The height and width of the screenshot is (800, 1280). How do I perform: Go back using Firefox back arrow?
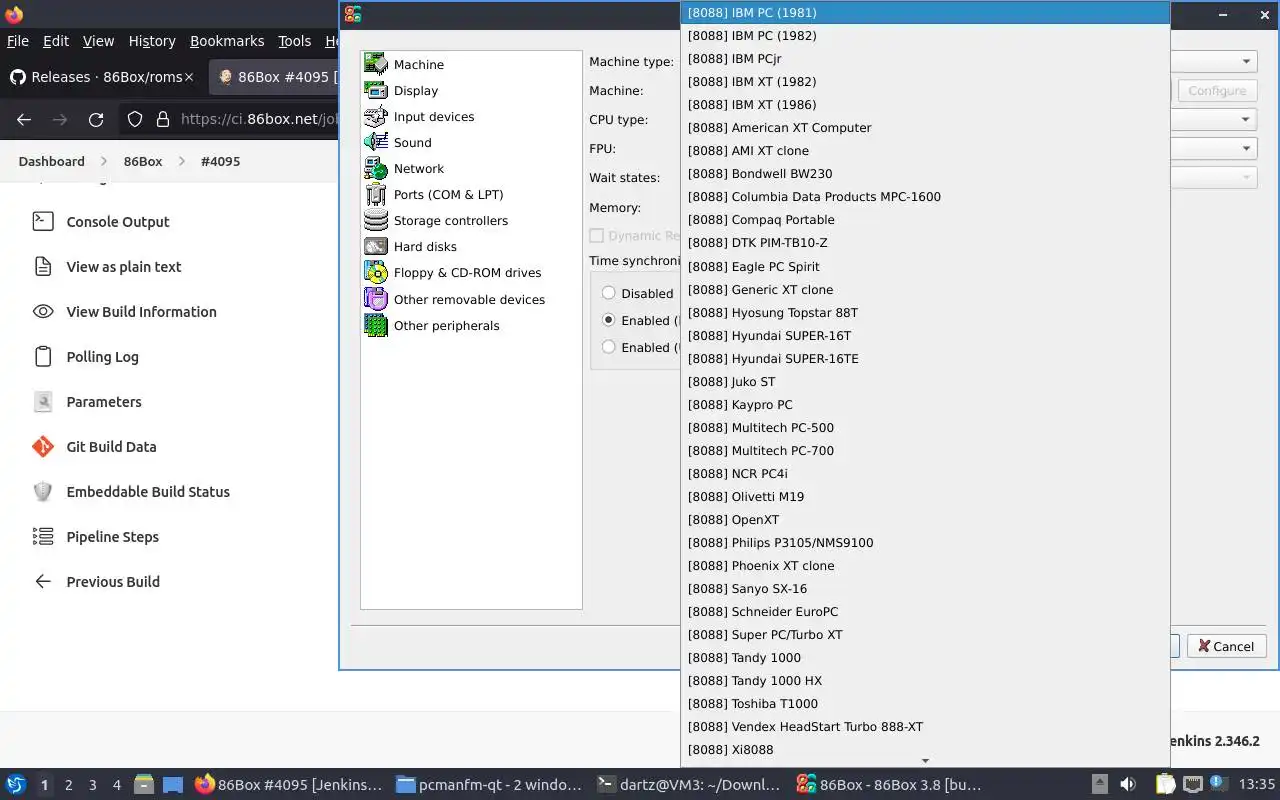click(x=24, y=119)
